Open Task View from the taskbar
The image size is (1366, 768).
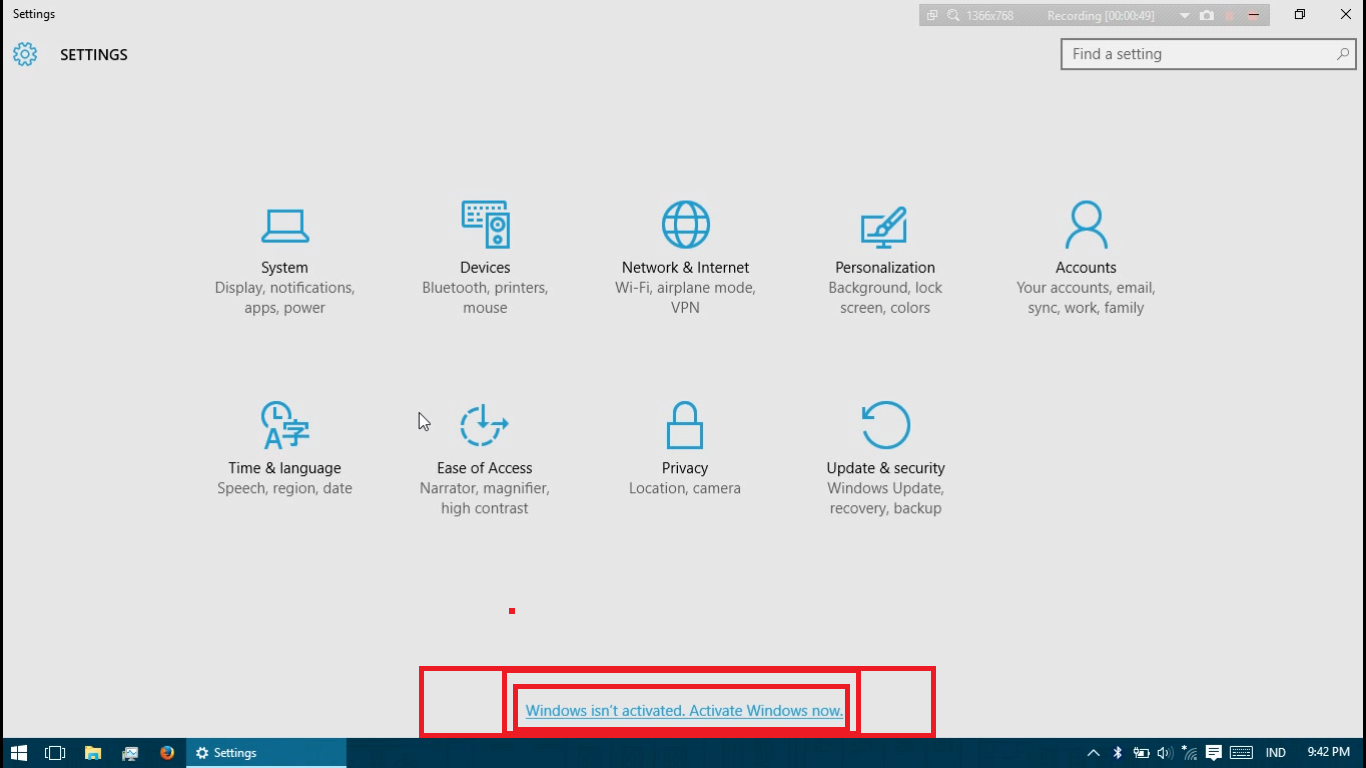55,753
